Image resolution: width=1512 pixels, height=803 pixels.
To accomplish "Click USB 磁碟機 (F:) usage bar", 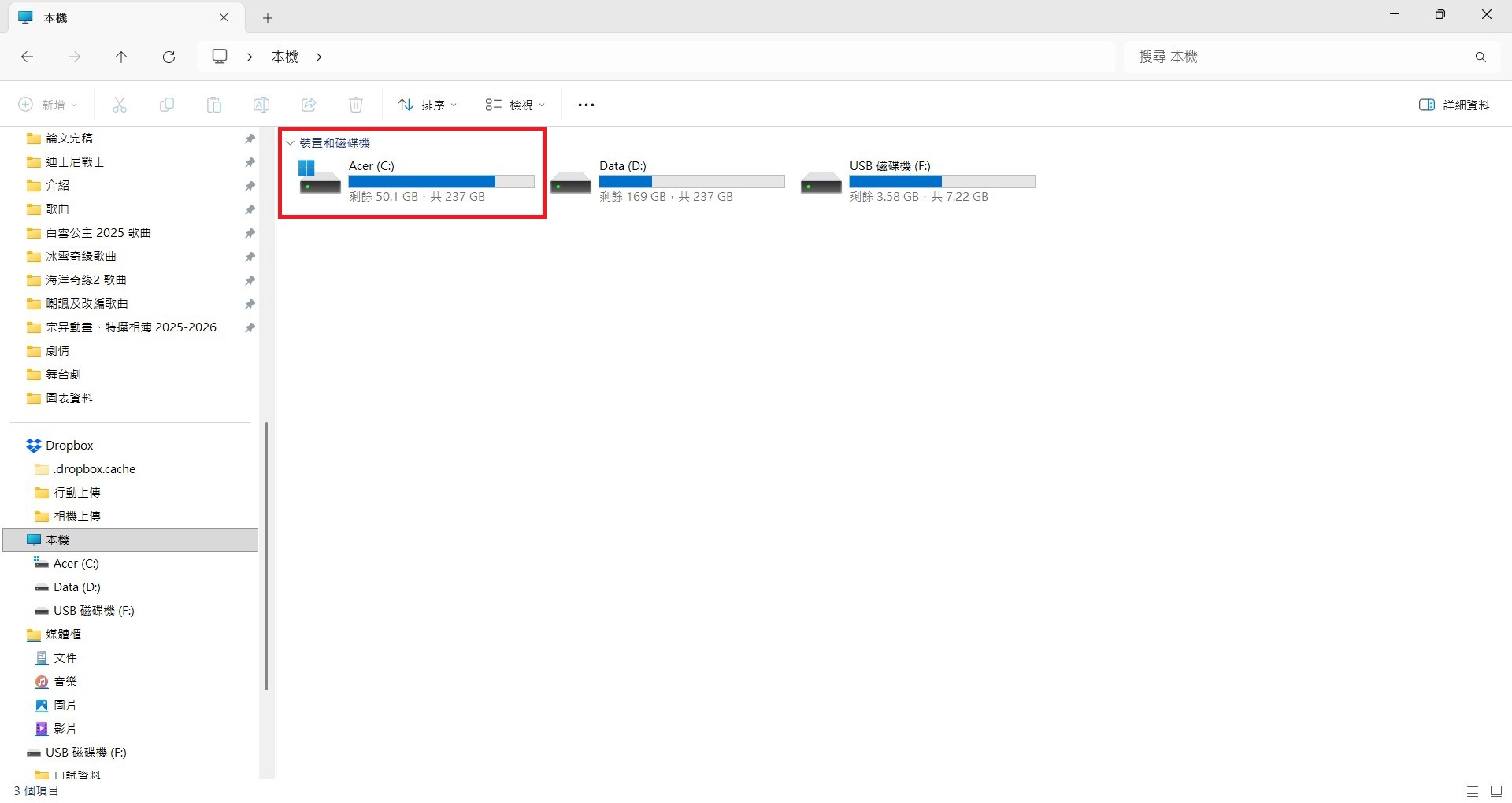I will (x=942, y=182).
